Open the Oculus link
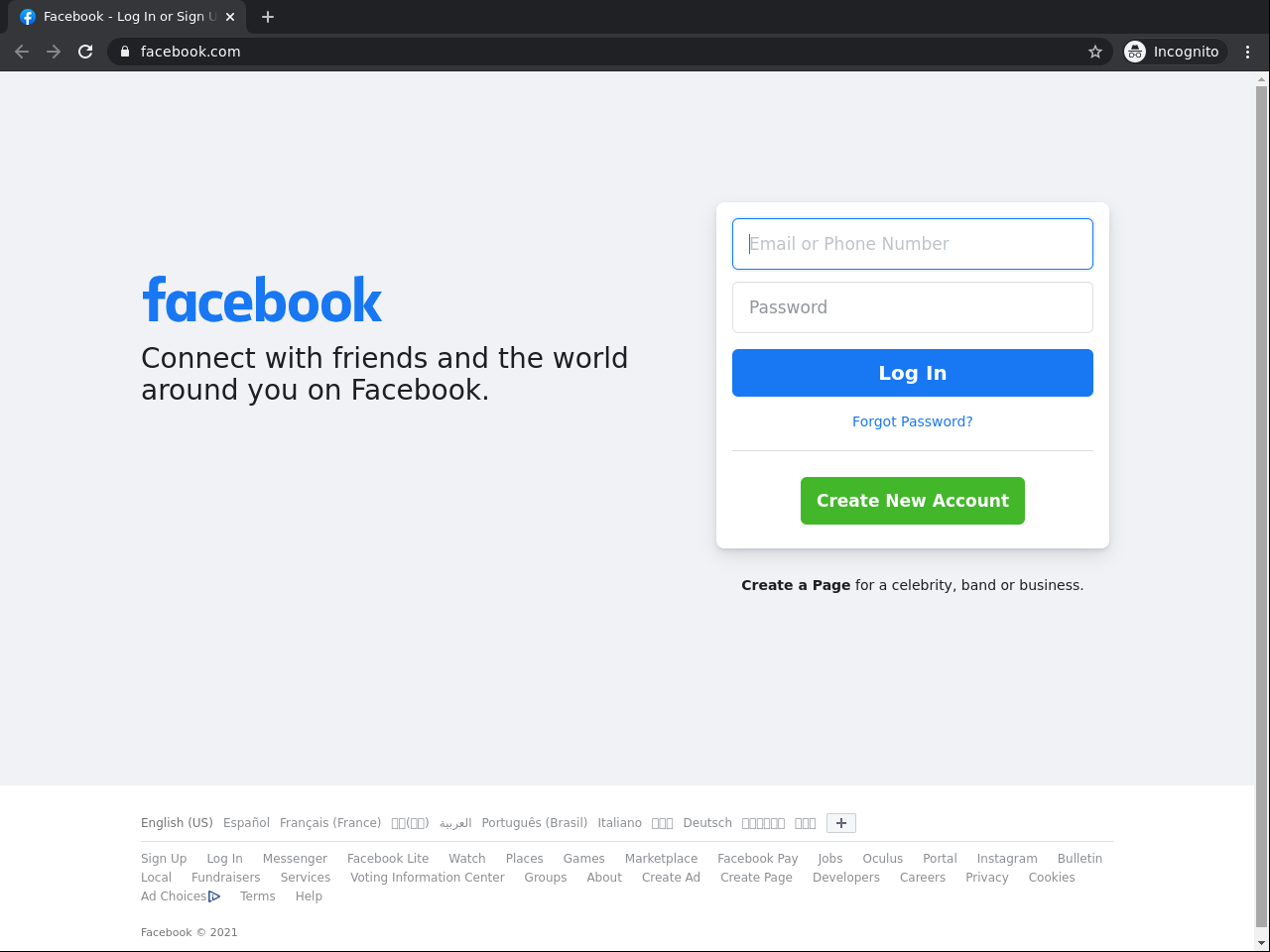This screenshot has height=952, width=1270. [883, 859]
